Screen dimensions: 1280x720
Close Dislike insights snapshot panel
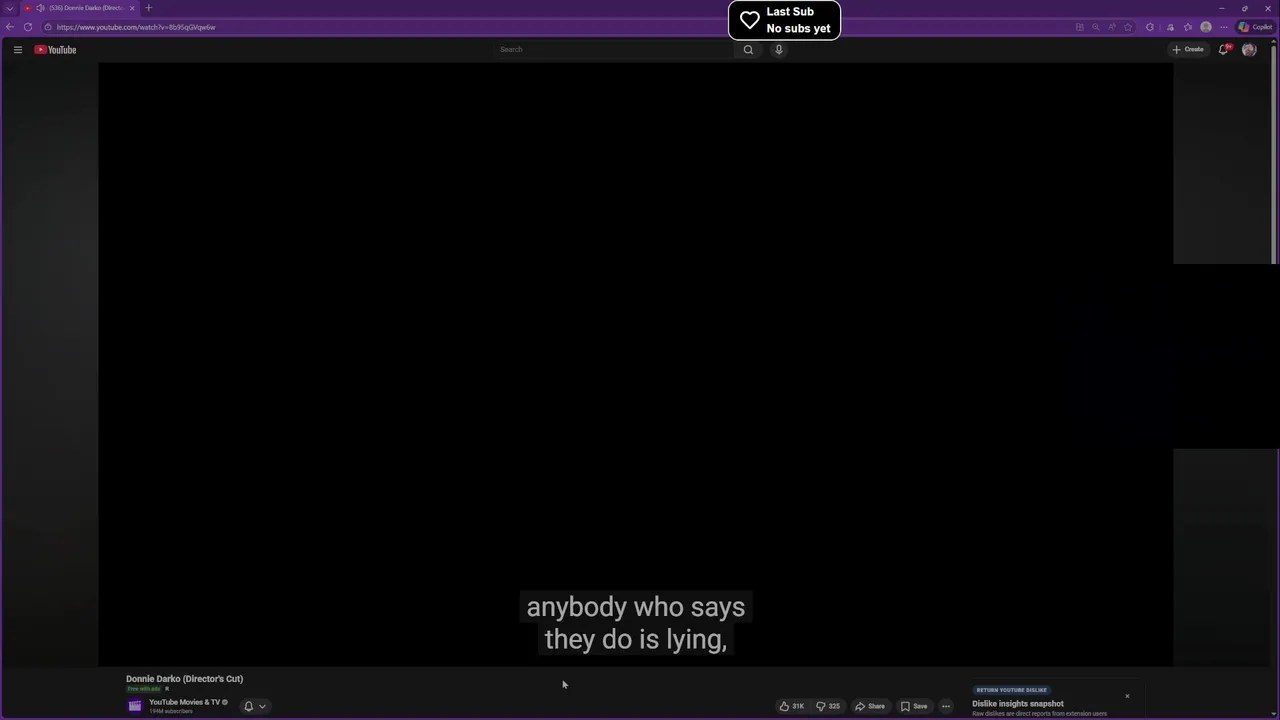click(1127, 696)
